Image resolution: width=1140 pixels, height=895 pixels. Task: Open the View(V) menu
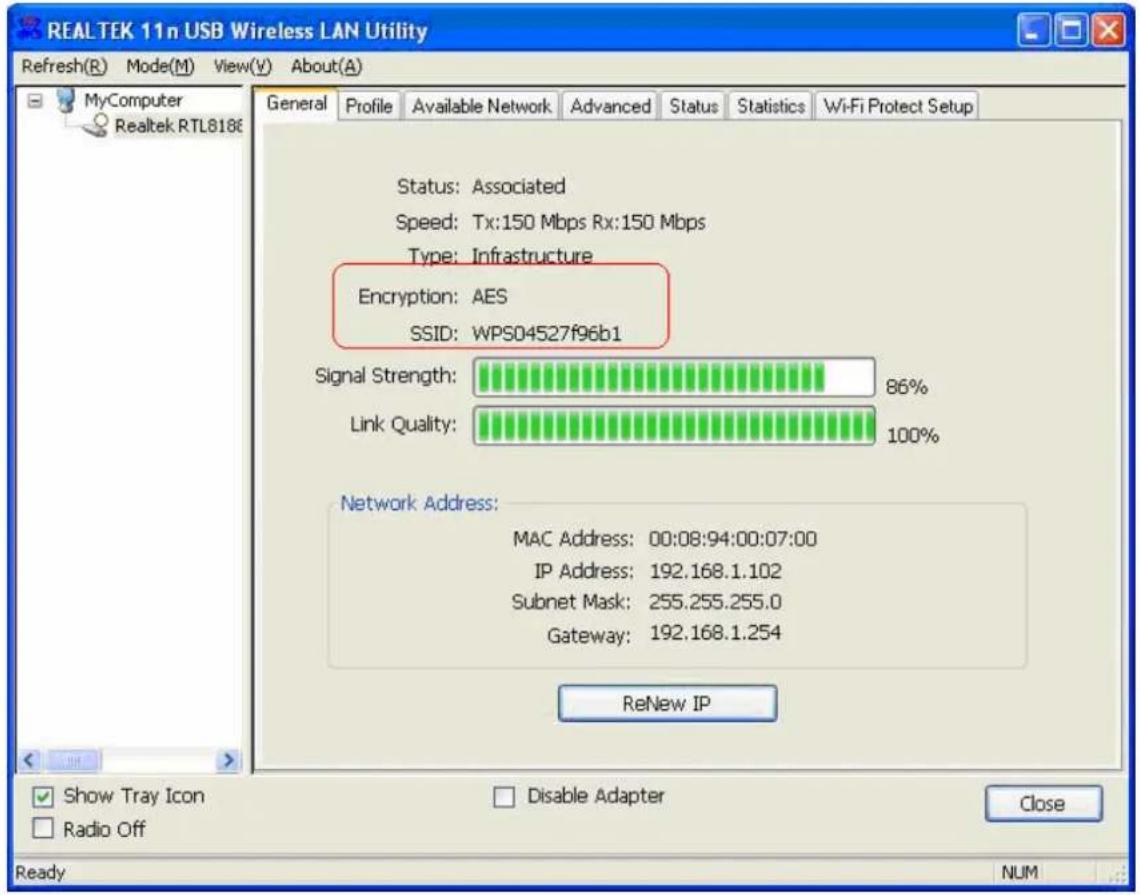[242, 66]
